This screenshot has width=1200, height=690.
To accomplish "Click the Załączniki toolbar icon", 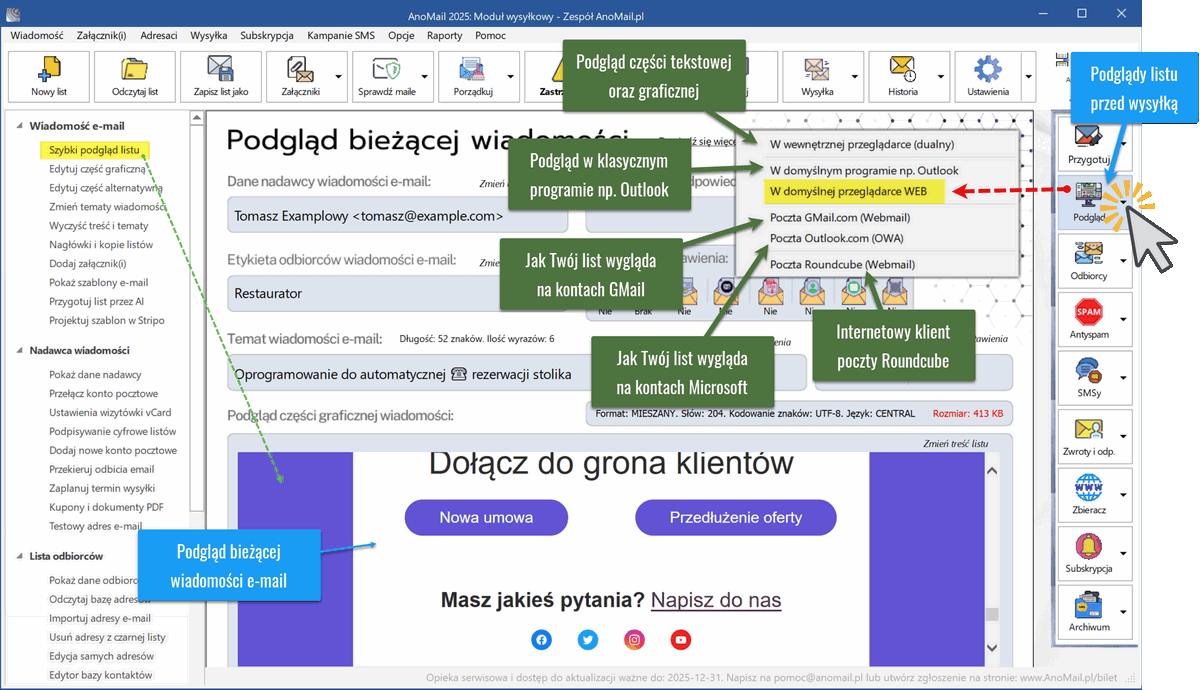I will [300, 70].
